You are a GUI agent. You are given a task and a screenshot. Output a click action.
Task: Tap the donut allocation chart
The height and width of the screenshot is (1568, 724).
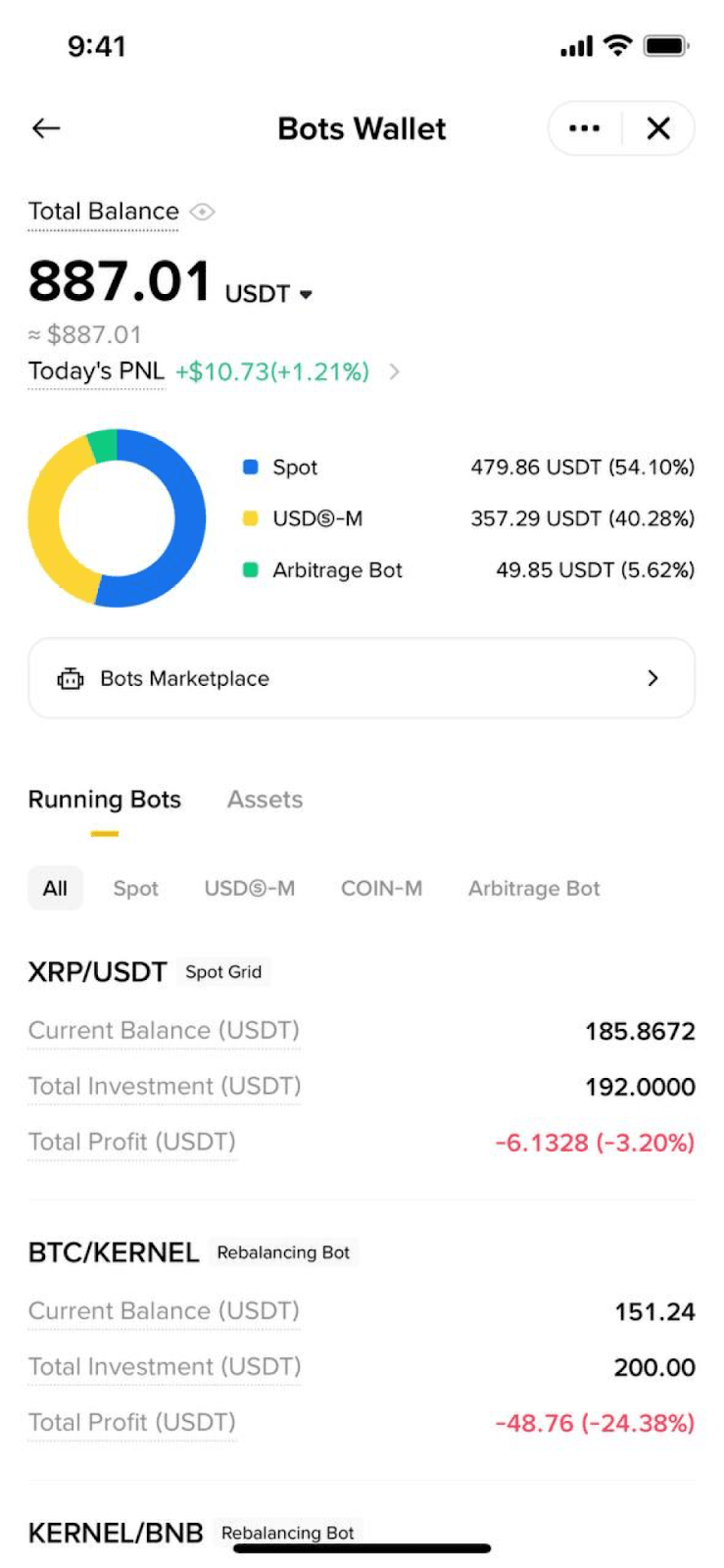pos(117,517)
